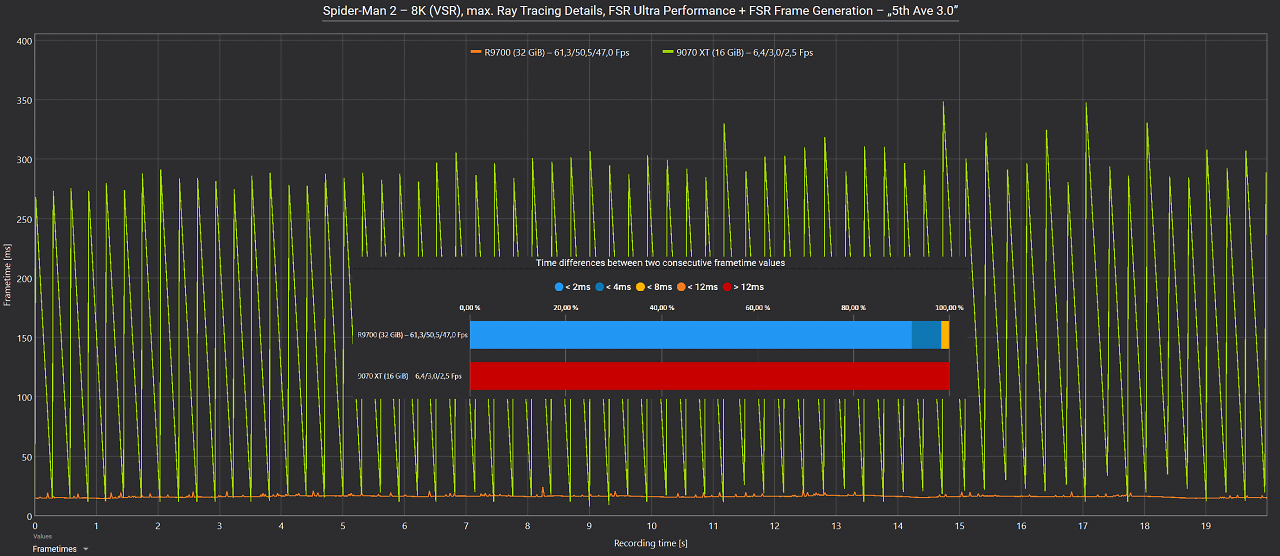
Task: Click the '80,00 %' bar chart tick
Action: [853, 308]
